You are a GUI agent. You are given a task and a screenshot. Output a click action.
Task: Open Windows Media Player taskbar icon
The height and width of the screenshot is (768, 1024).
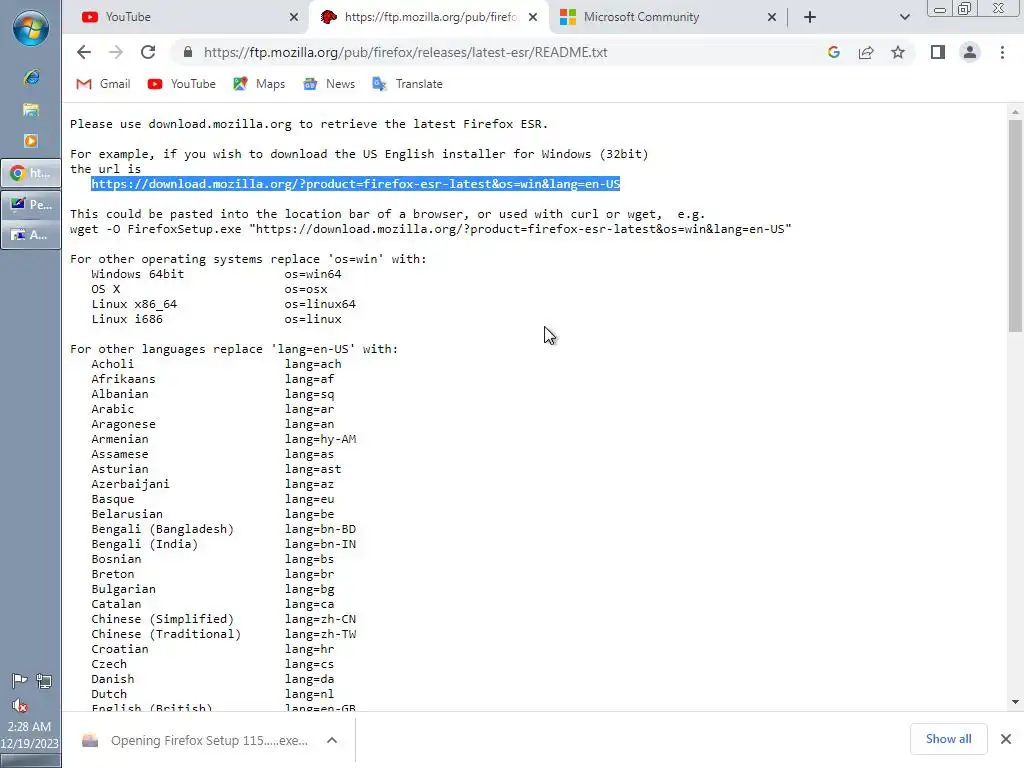[x=31, y=141]
